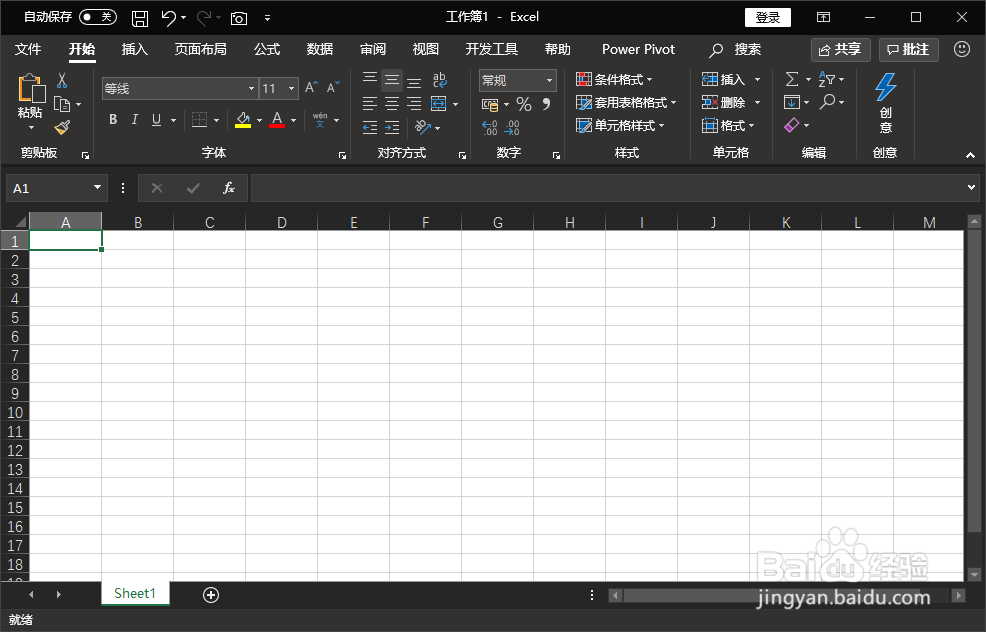This screenshot has width=986, height=632.
Task: Toggle middle align
Action: (392, 80)
